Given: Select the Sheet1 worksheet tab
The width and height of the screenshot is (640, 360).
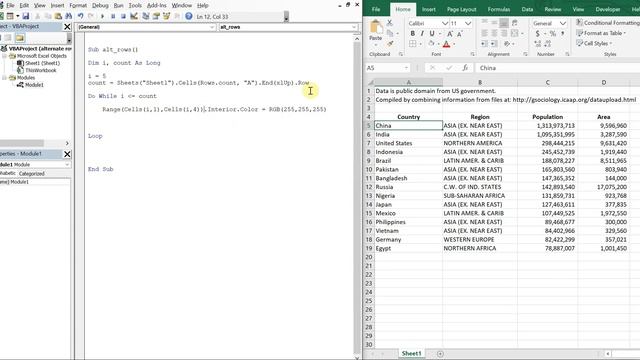Looking at the screenshot, I should (x=411, y=353).
